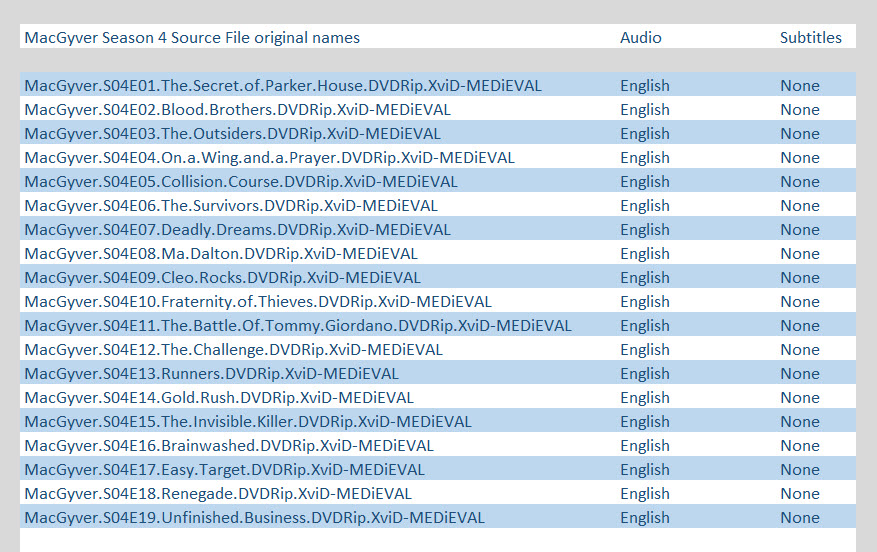Click the Subtitles column header
Image resolution: width=877 pixels, height=552 pixels.
[810, 37]
